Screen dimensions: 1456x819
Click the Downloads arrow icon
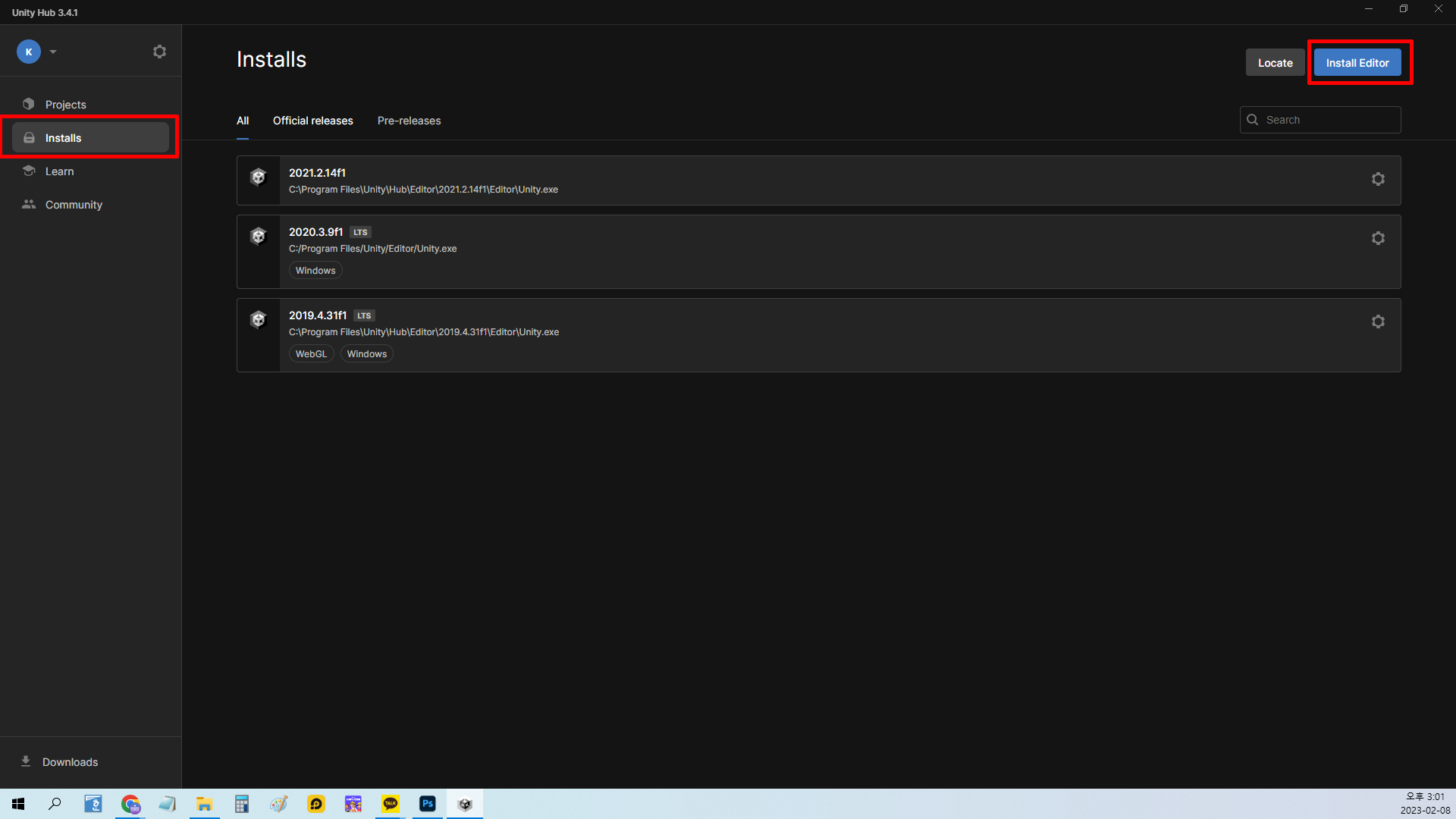pos(26,761)
